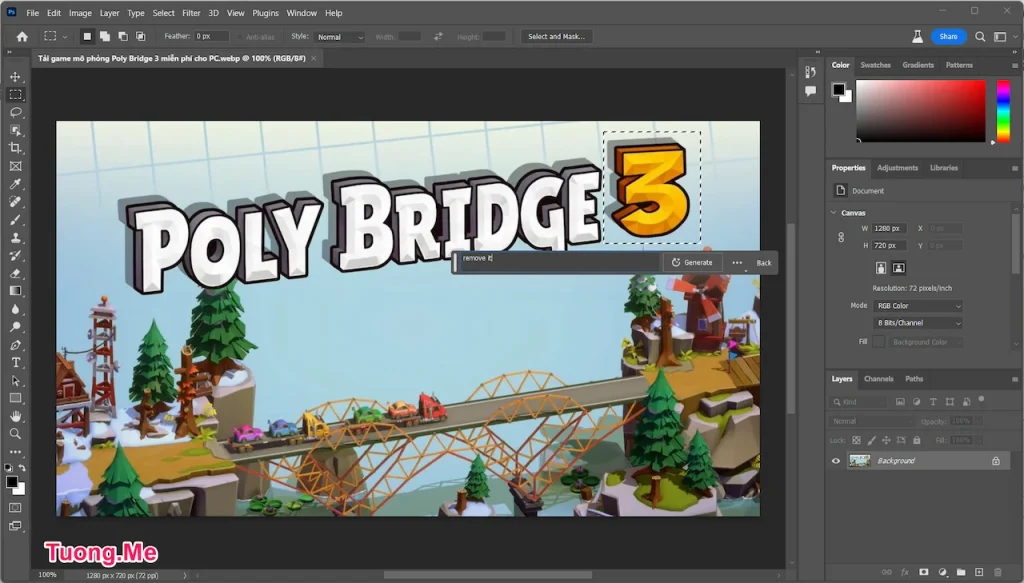This screenshot has width=1024, height=583.
Task: Collapse the Canvas section
Action: (x=833, y=213)
